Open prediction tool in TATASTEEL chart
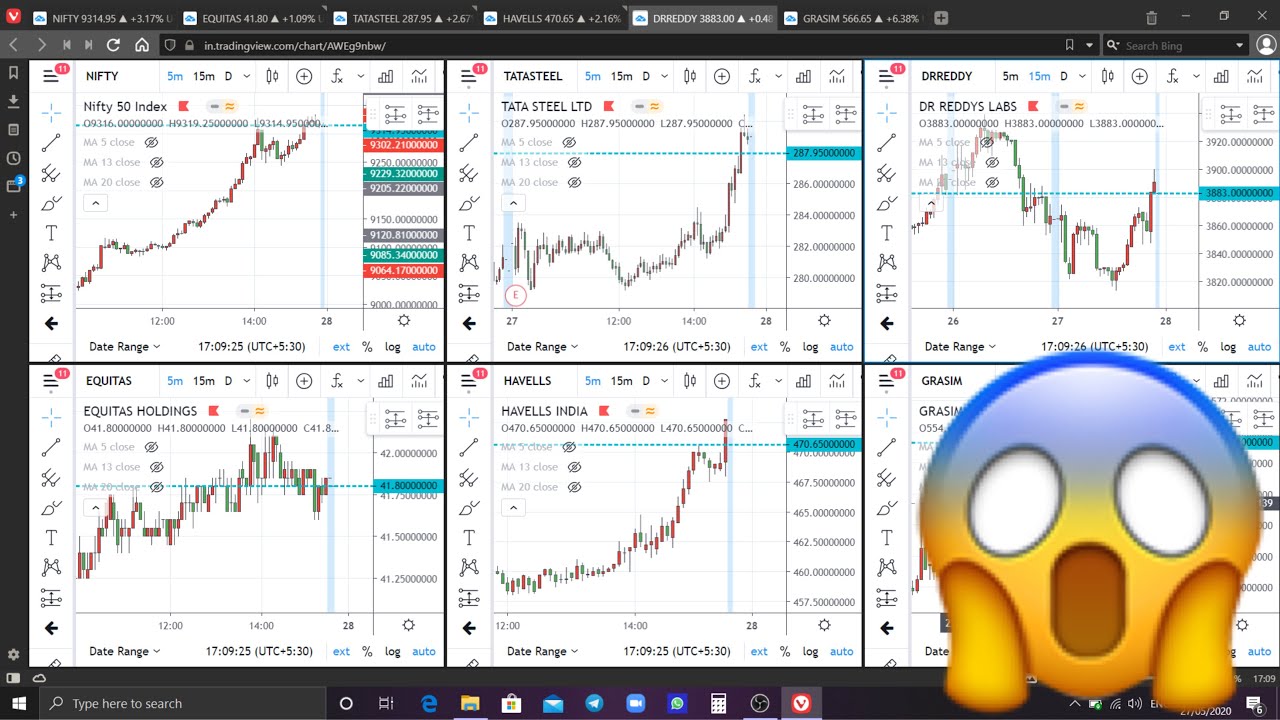This screenshot has height=720, width=1280. [x=469, y=293]
